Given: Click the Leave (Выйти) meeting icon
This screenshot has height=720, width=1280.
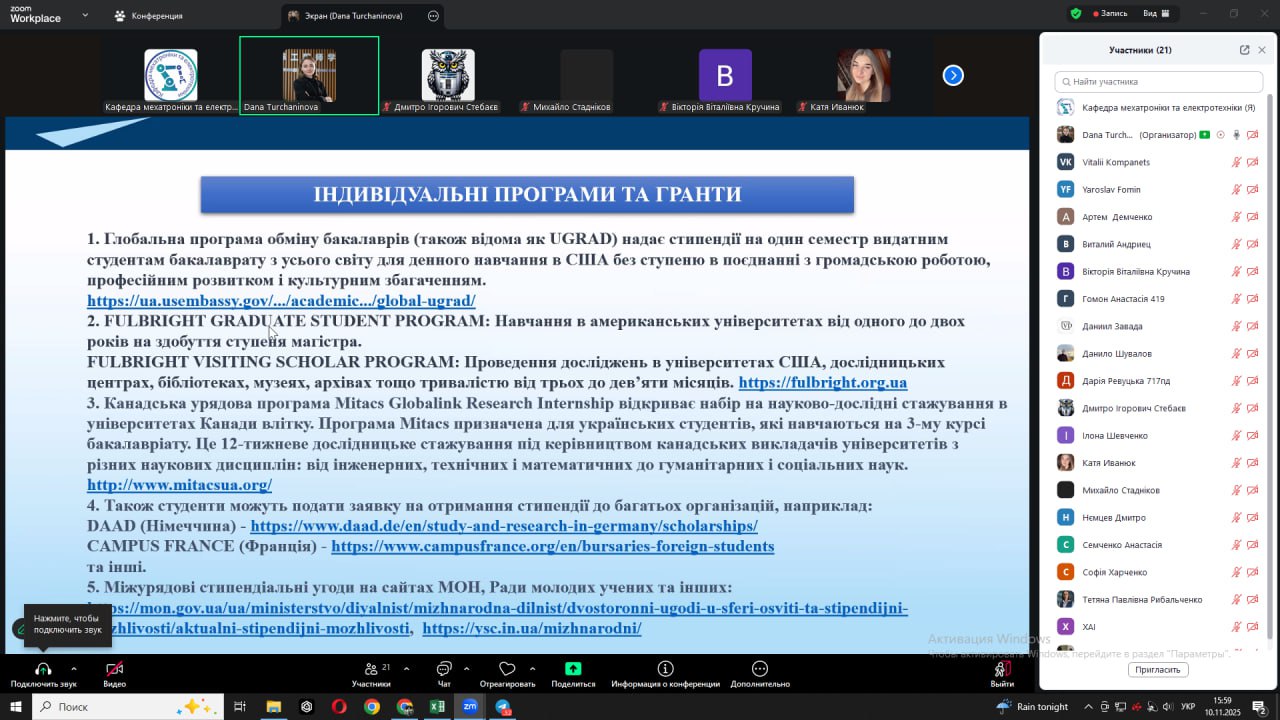Looking at the screenshot, I should click(1001, 669).
